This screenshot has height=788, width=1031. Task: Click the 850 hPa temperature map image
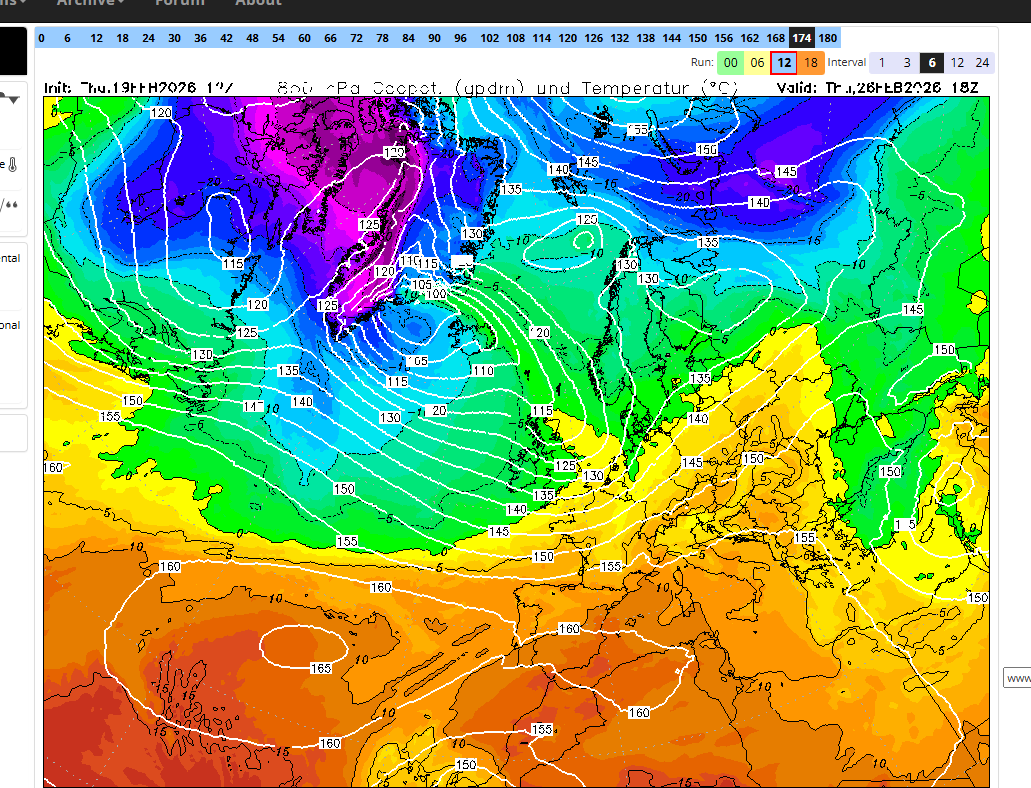[x=516, y=430]
